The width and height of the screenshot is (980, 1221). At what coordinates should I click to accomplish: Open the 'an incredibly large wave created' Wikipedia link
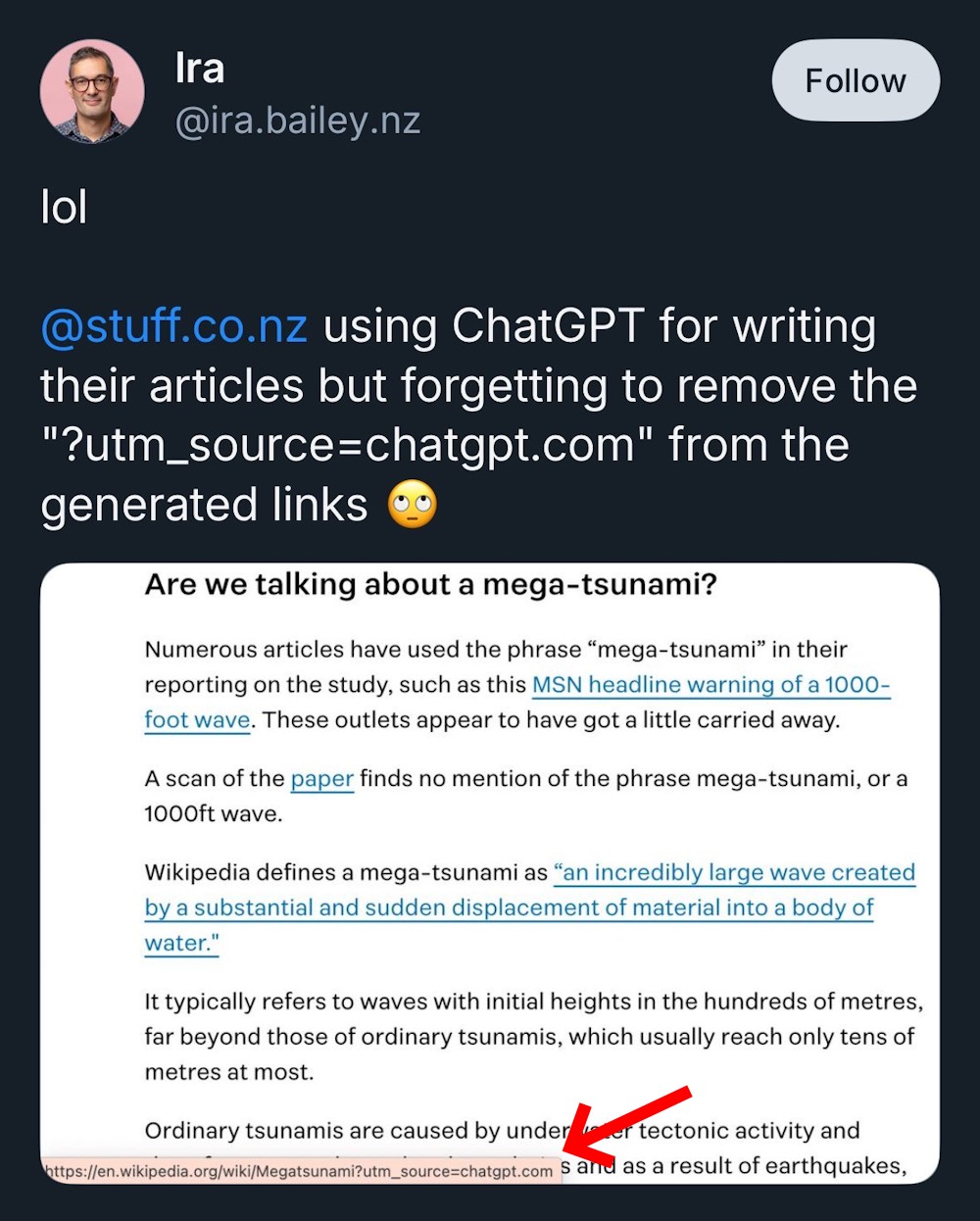pos(734,872)
